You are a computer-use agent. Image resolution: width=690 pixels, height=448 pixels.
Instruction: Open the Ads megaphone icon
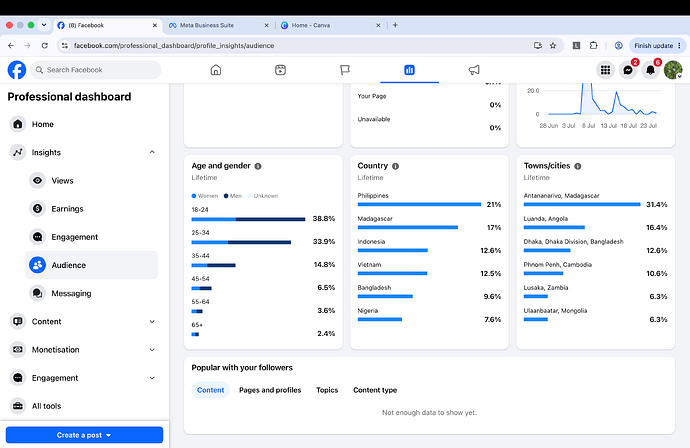coord(474,70)
